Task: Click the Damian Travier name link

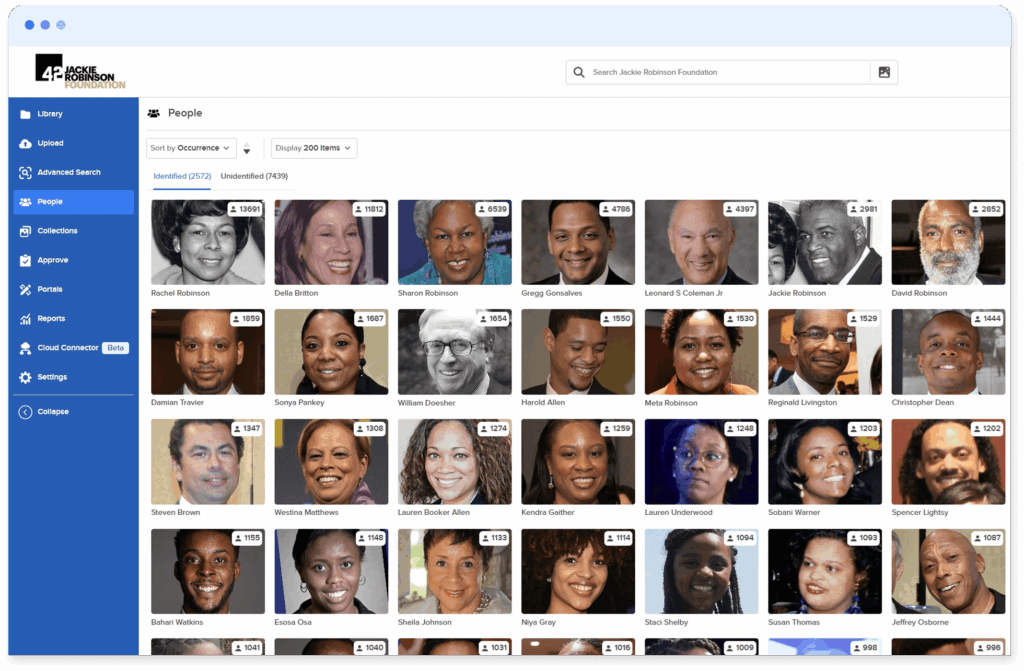Action: [177, 403]
